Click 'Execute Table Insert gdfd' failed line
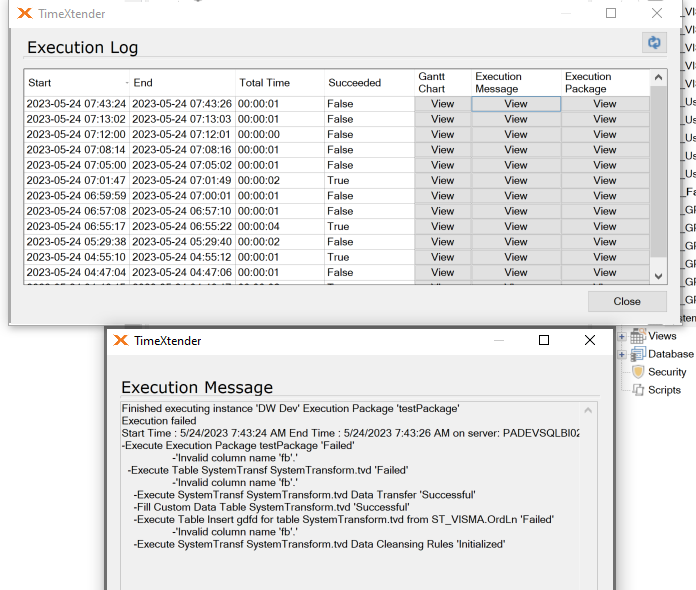The image size is (696, 590). (x=344, y=519)
